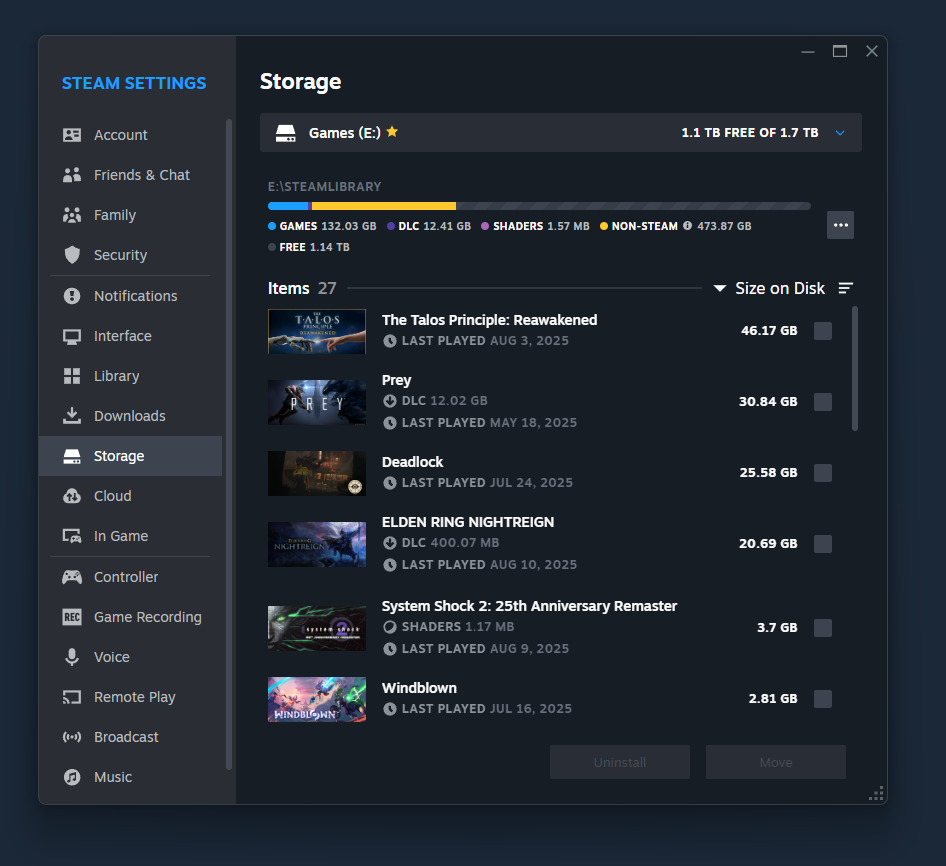
Task: Click the Prey DLC download icon
Action: coord(390,401)
